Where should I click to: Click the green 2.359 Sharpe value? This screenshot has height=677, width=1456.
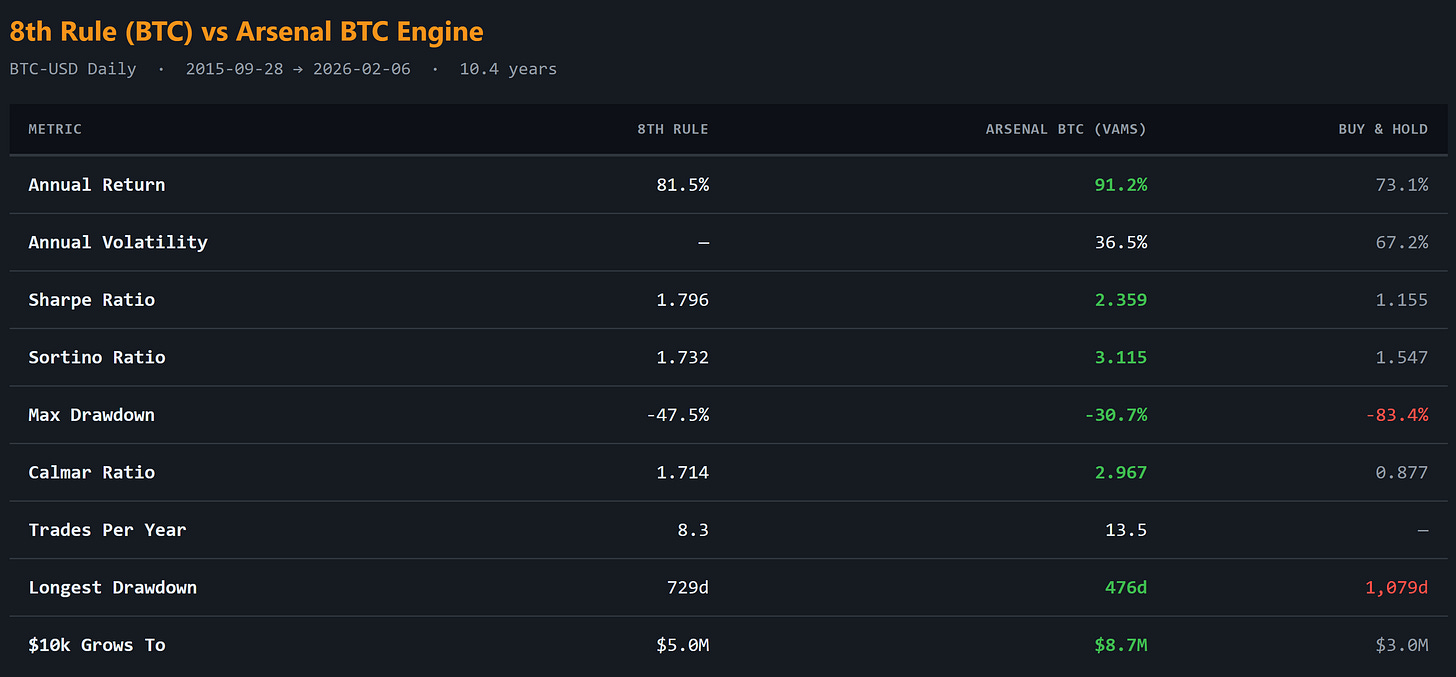click(1121, 299)
